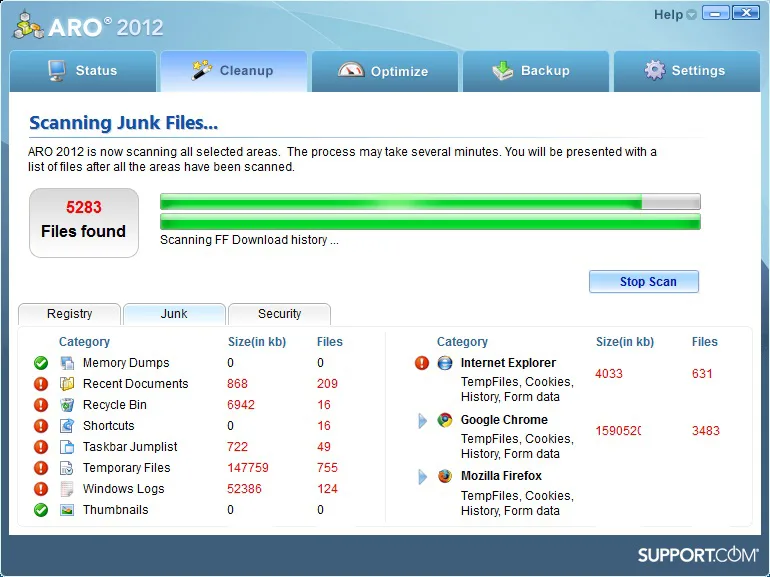
Task: Click the Mozilla Firefox browser icon
Action: coord(445,476)
